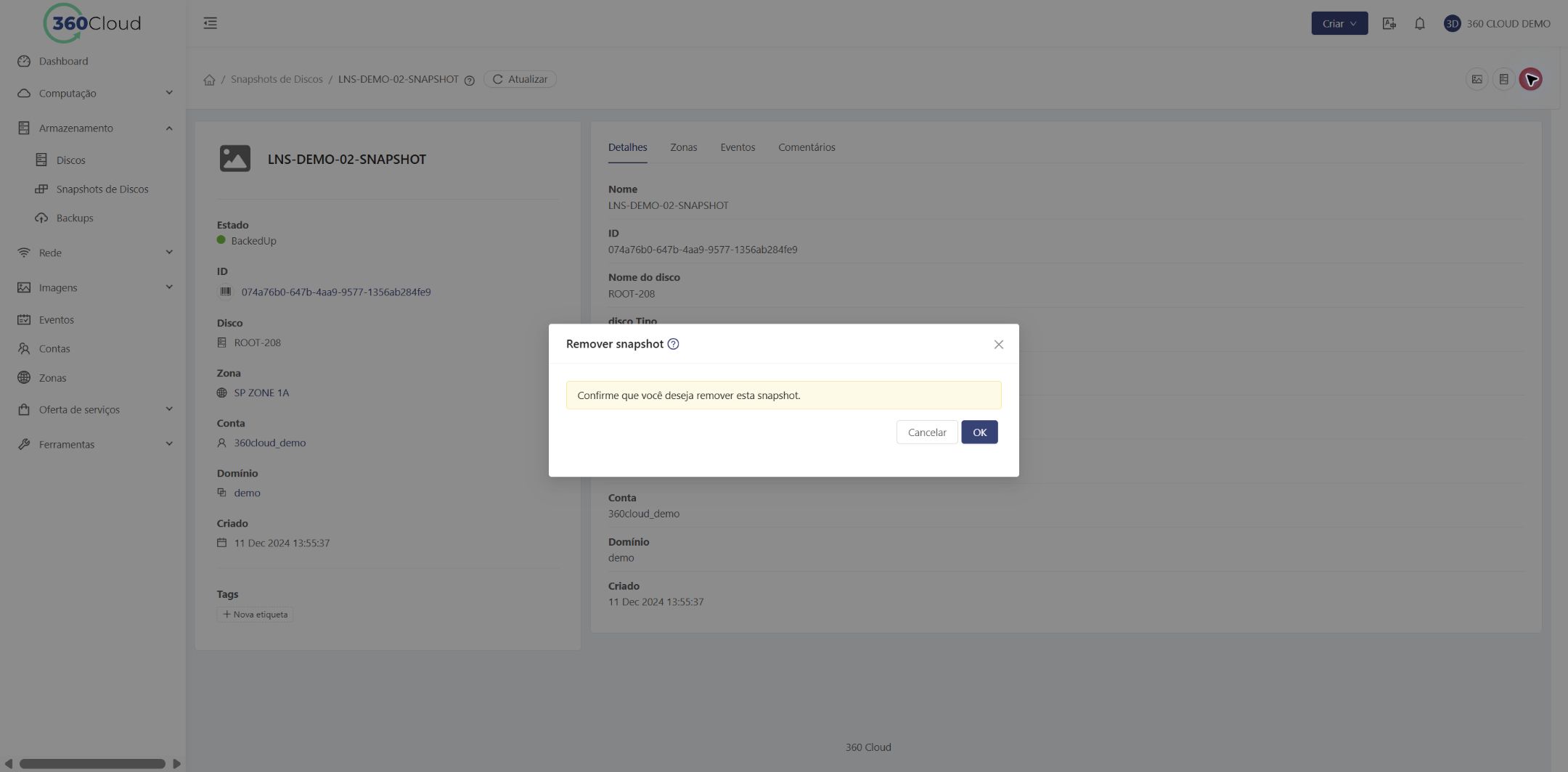
Task: Click the barcode icon beside the ID
Action: [x=225, y=291]
